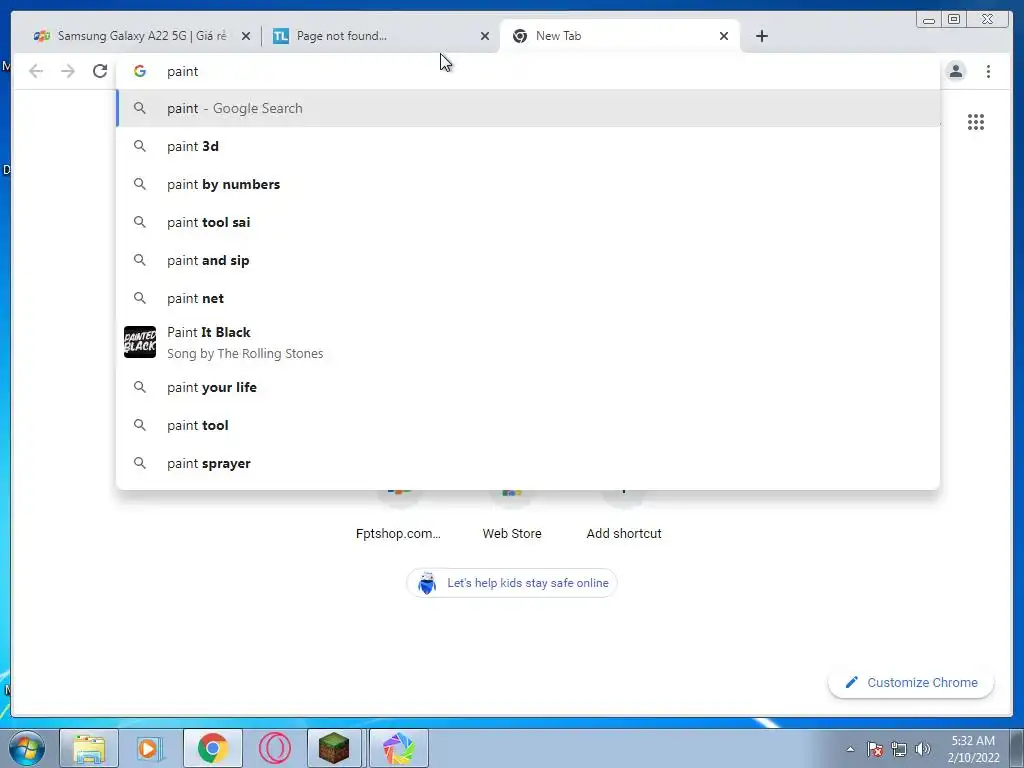Choose paint - Google Search suggestion
This screenshot has height=768, width=1024.
[528, 108]
